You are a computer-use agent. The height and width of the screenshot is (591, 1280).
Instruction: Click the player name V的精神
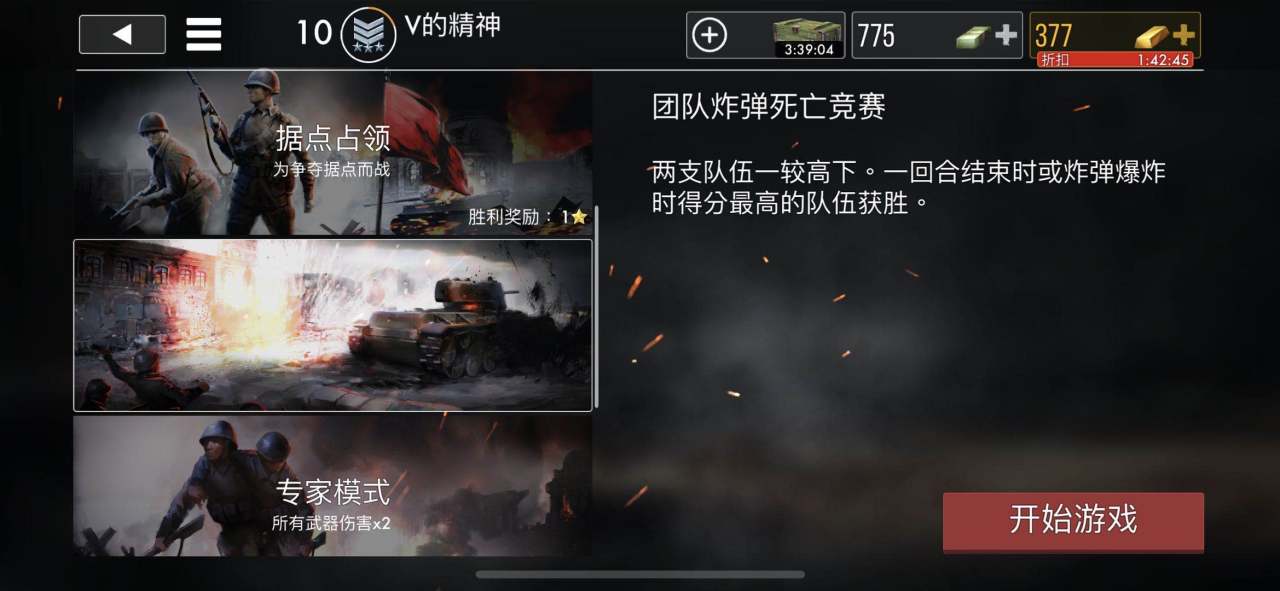(x=452, y=26)
